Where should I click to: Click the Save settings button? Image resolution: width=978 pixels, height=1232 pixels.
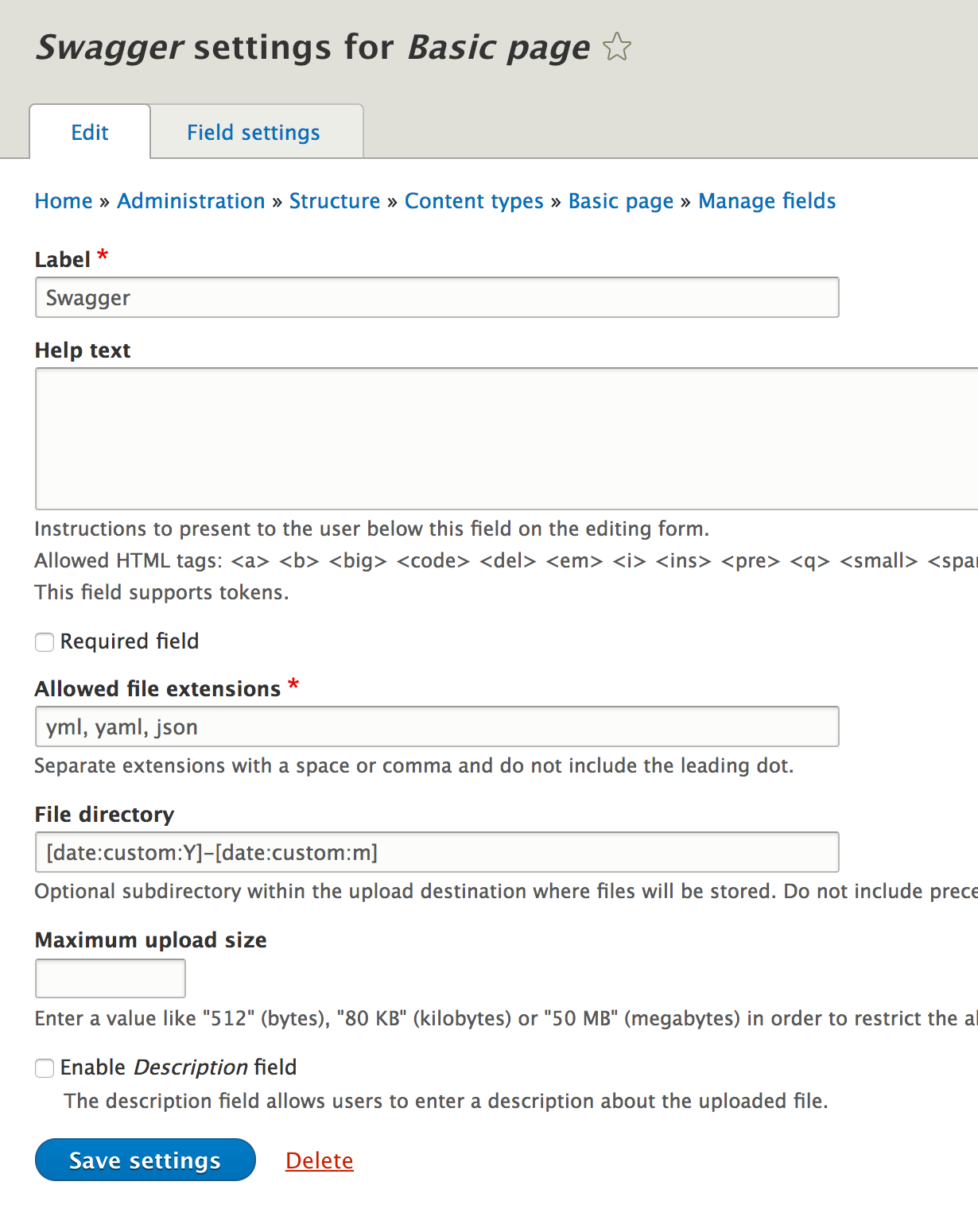[x=146, y=1160]
